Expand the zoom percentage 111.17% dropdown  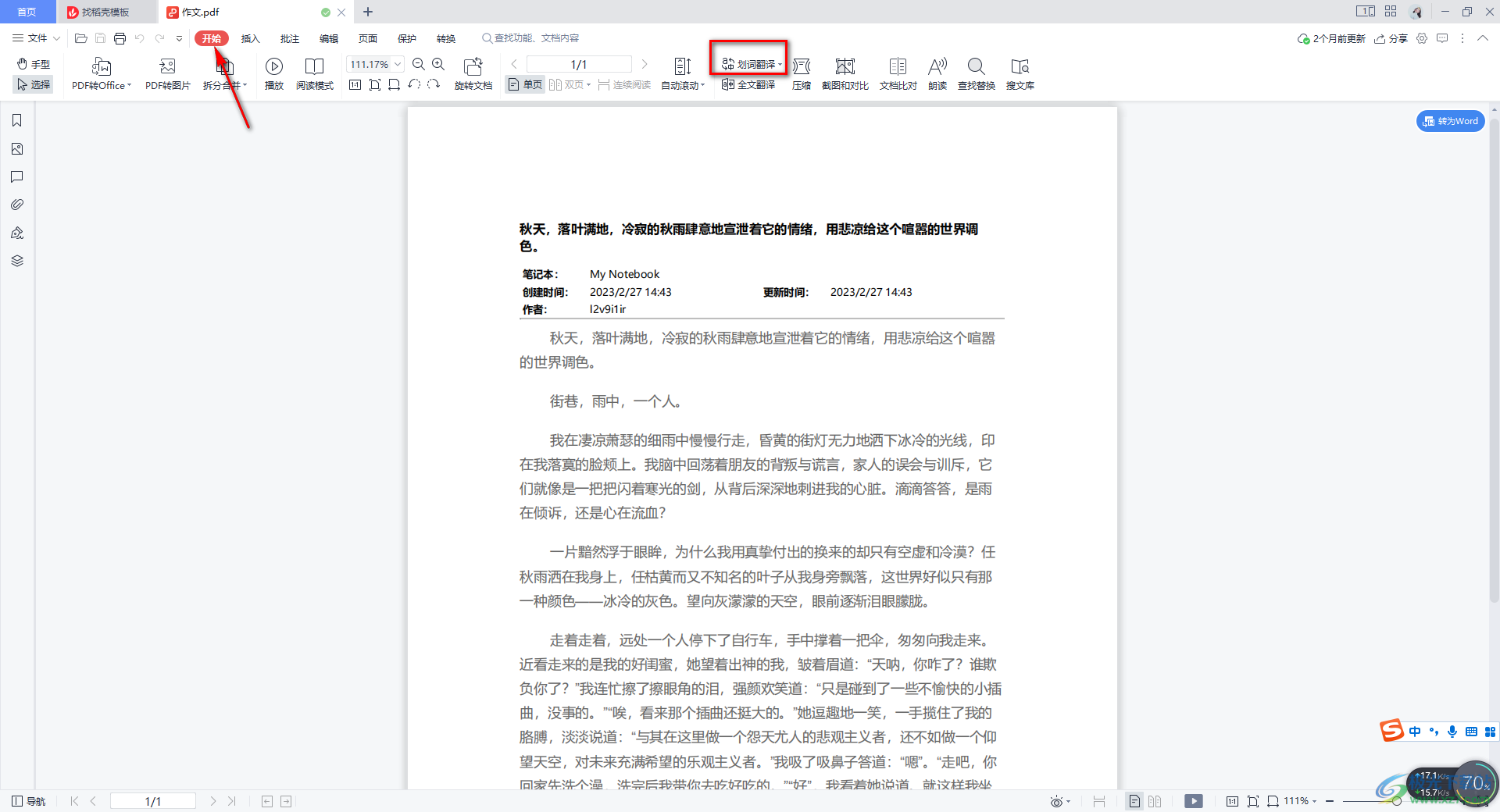(x=398, y=64)
